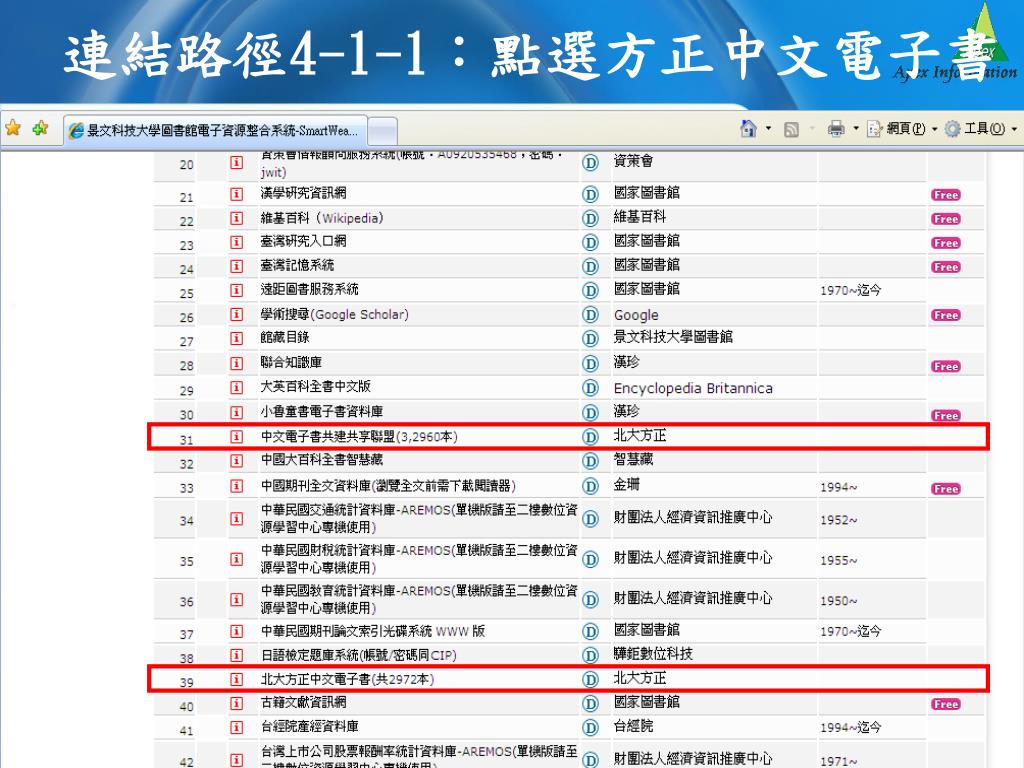Click D database icon for 古籍文獻資訊網
This screenshot has height=768, width=1024.
[x=590, y=704]
